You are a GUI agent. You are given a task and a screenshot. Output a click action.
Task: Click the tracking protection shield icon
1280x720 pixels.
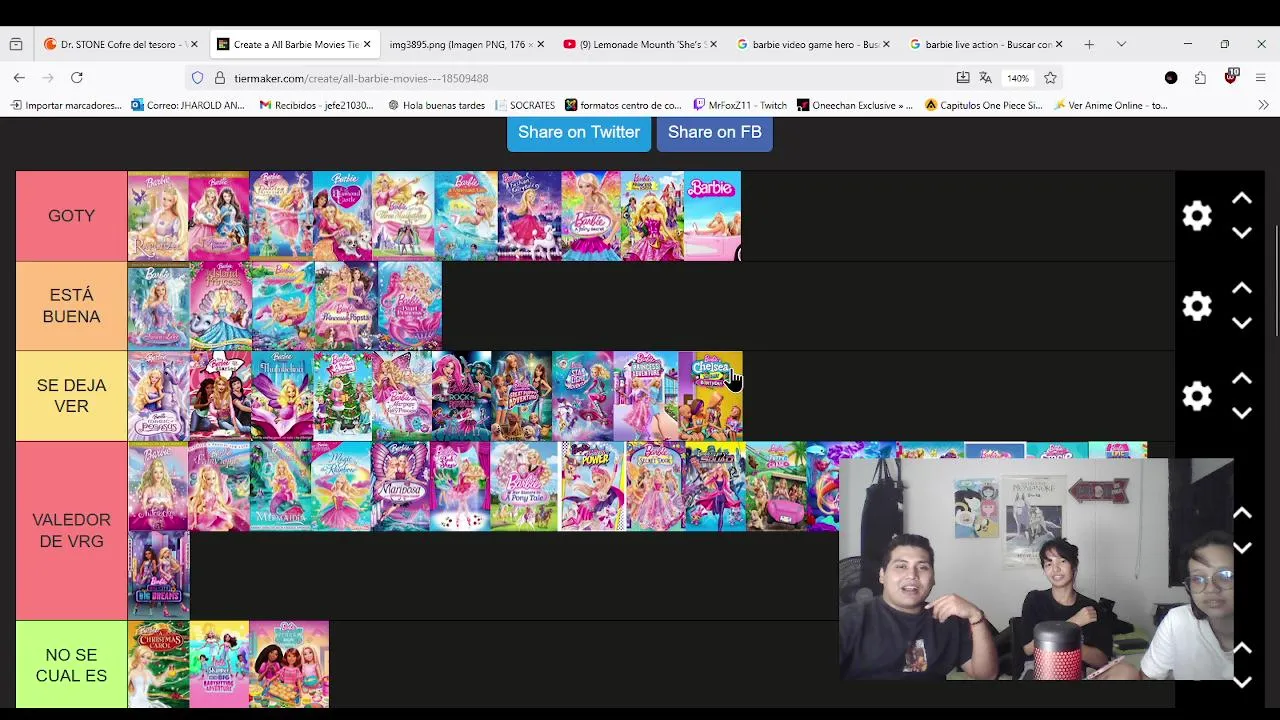point(197,78)
